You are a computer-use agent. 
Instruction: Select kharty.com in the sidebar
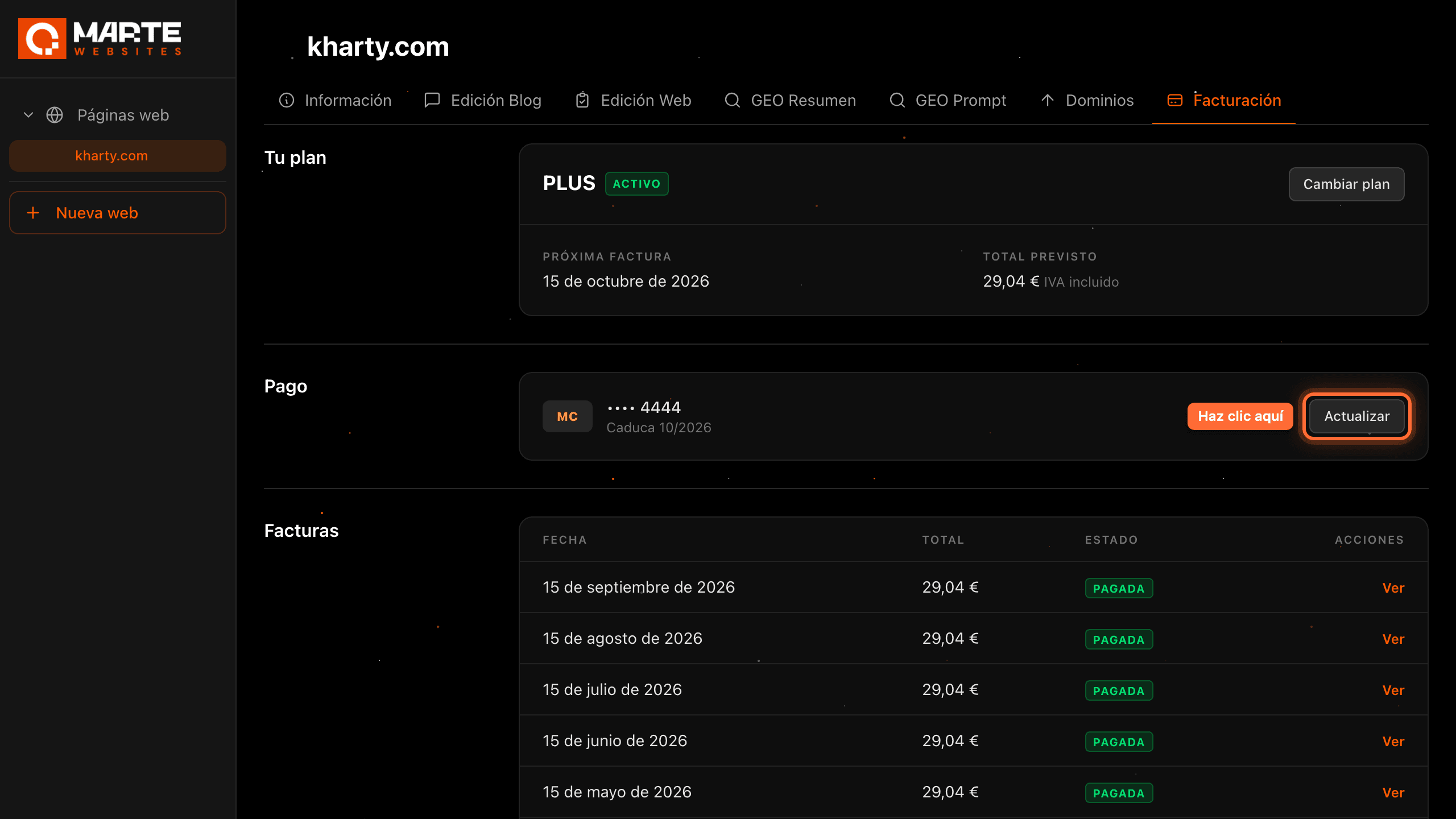[118, 156]
